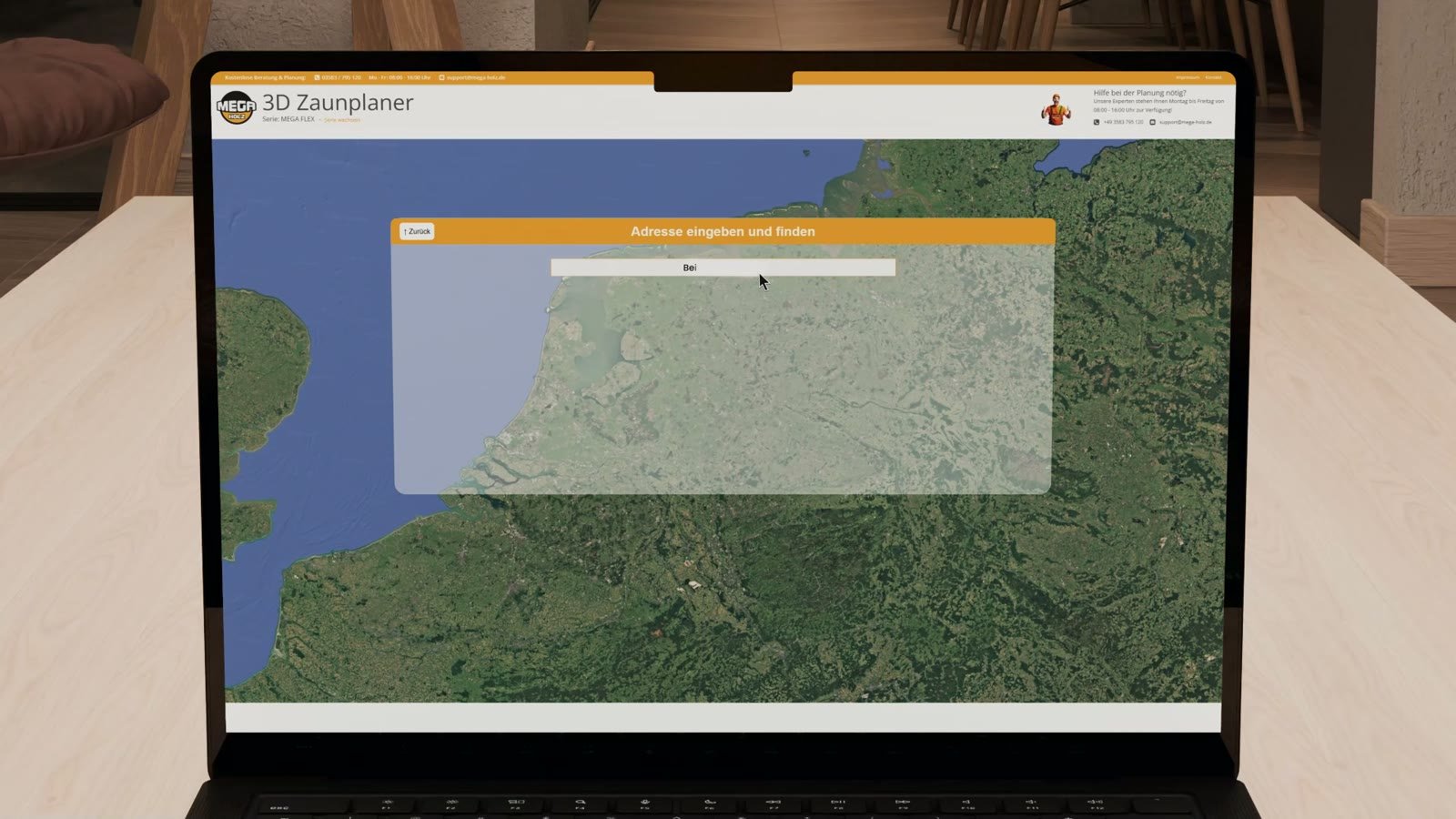Click the phone icon in the help panel

[x=1097, y=122]
